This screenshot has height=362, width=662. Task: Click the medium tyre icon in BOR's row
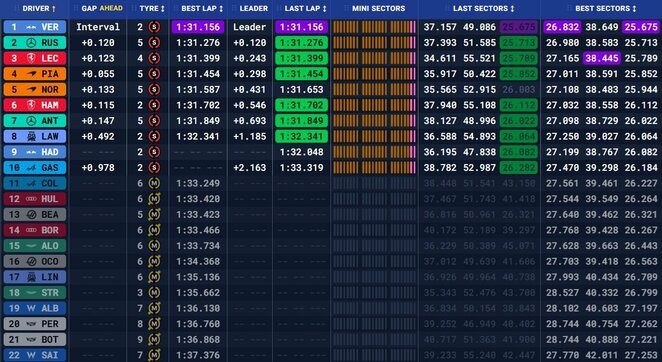[x=154, y=230]
